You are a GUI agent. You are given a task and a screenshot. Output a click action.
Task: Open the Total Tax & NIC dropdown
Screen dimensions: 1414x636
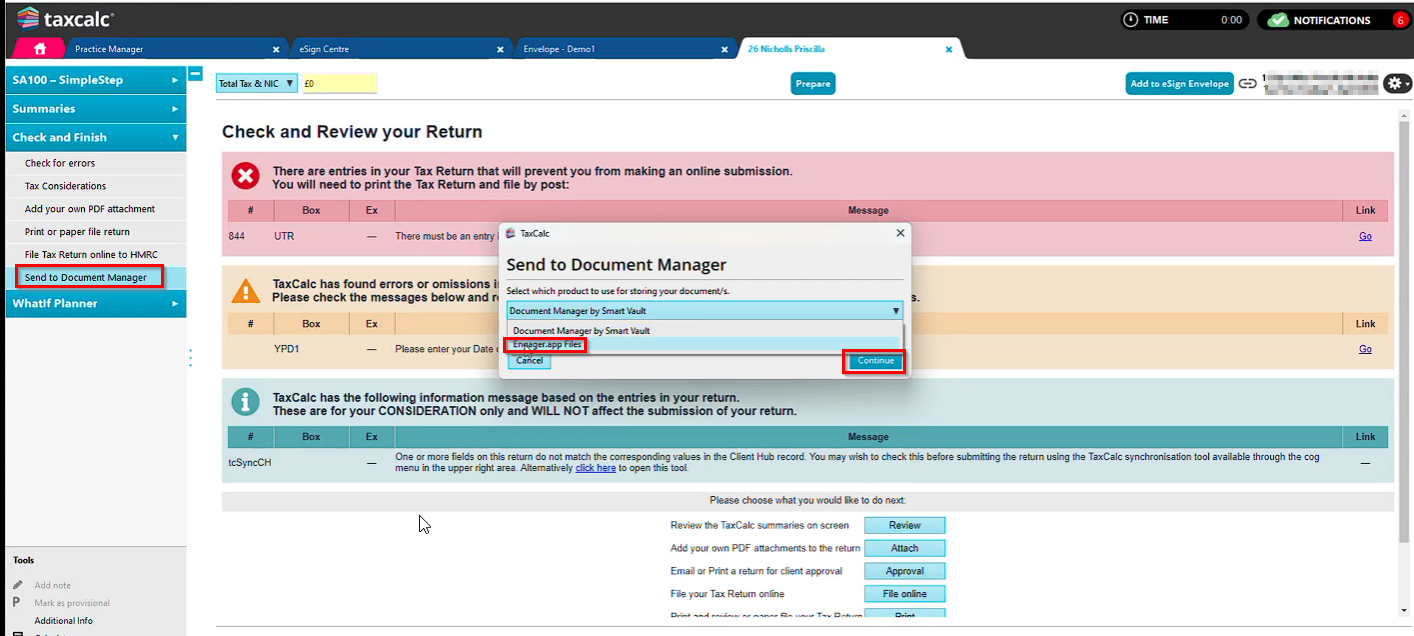257,84
